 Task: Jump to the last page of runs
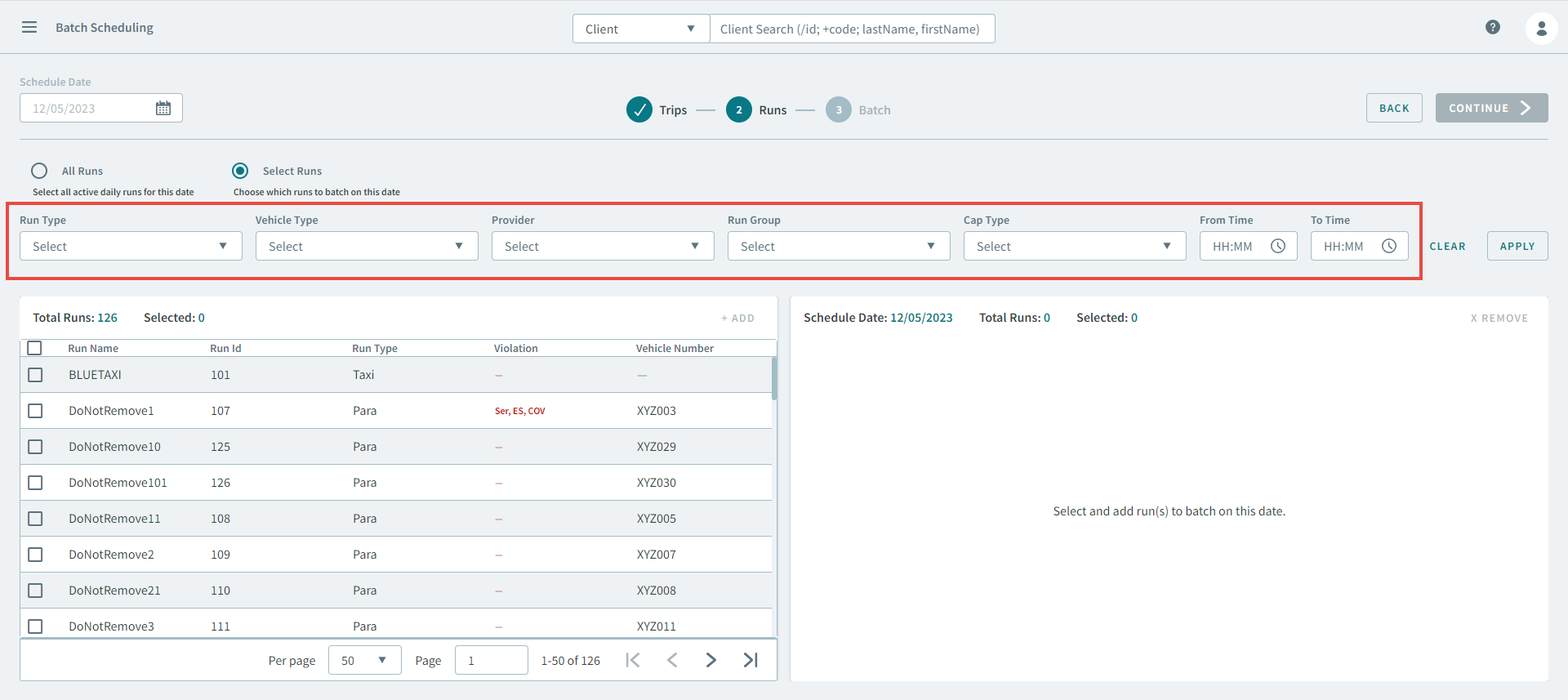point(751,660)
